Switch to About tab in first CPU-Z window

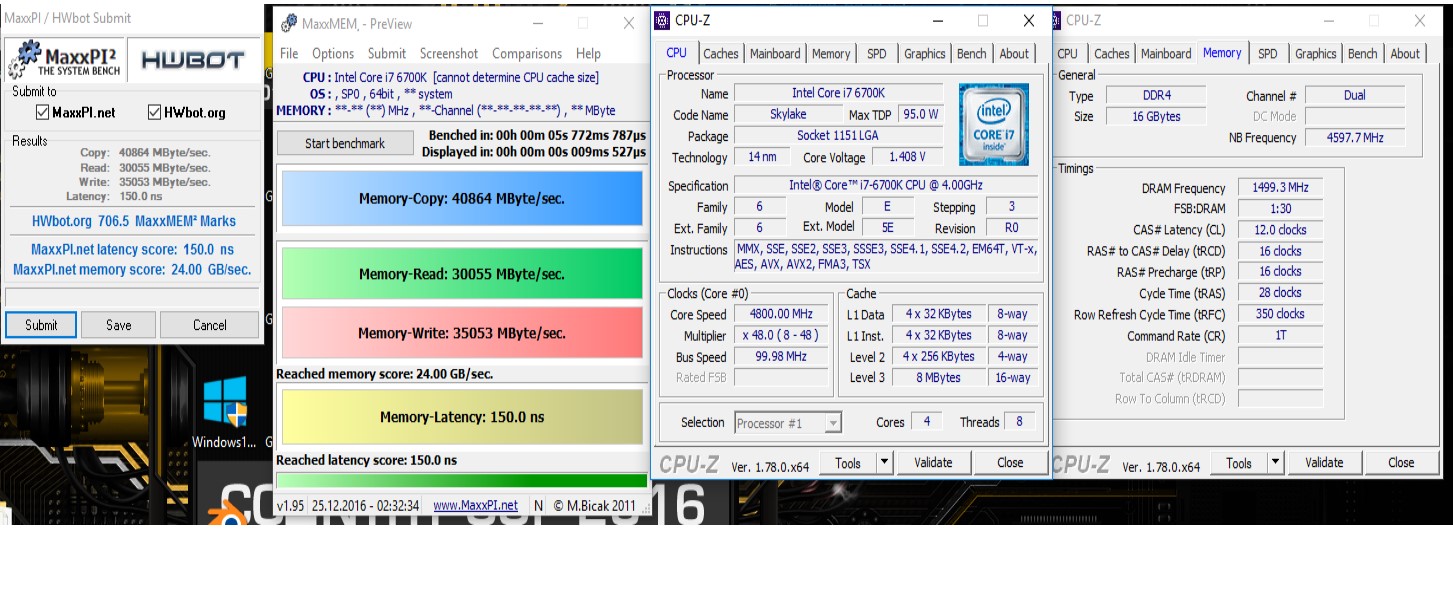1014,54
